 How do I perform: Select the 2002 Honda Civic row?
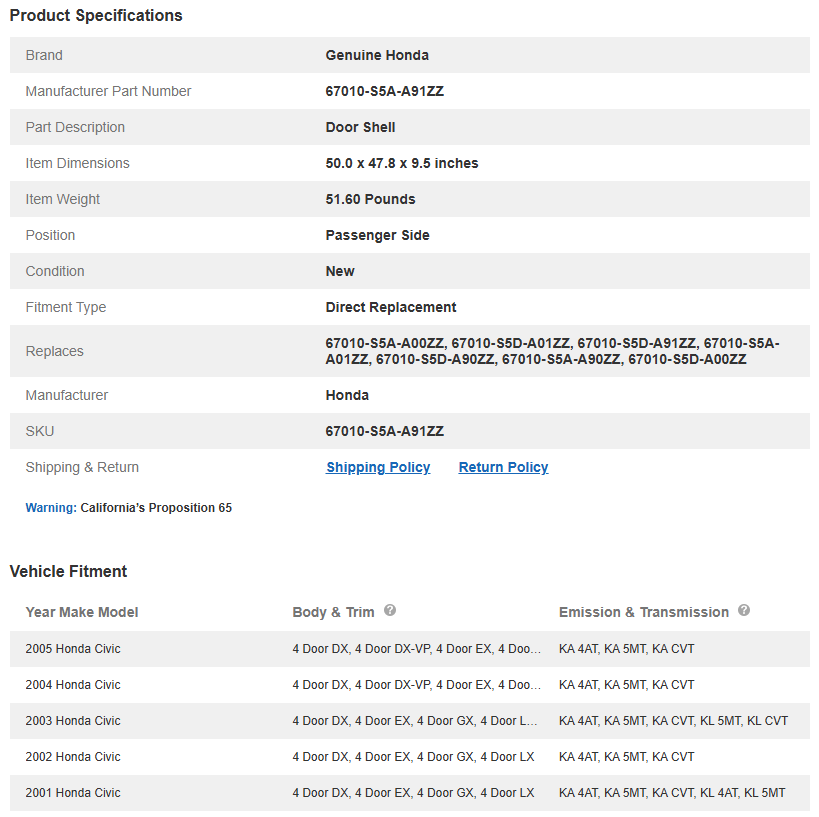point(73,757)
